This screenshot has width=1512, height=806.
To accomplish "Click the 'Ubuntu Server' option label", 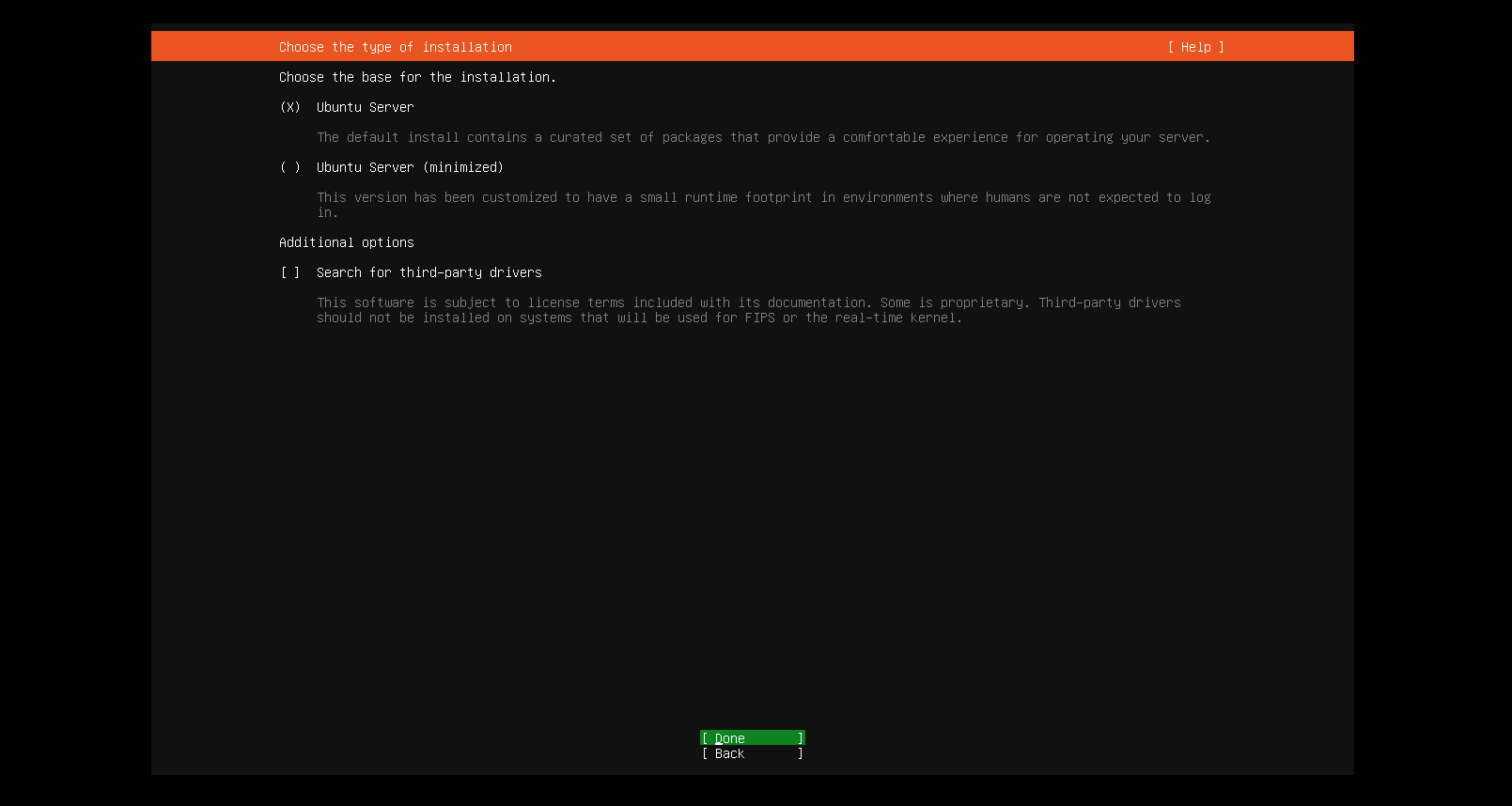I will tap(365, 107).
